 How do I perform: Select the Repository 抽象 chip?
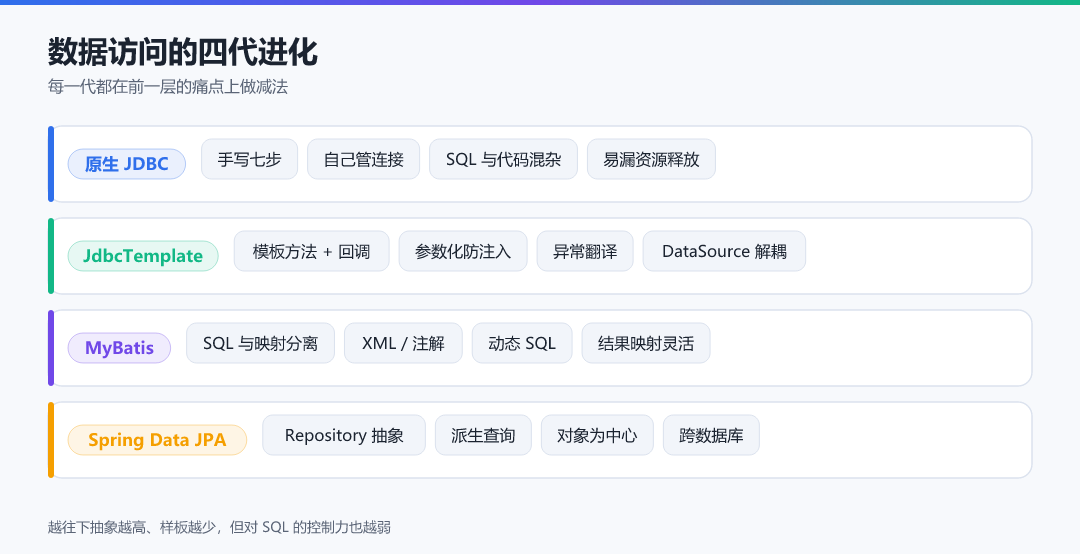(x=344, y=435)
